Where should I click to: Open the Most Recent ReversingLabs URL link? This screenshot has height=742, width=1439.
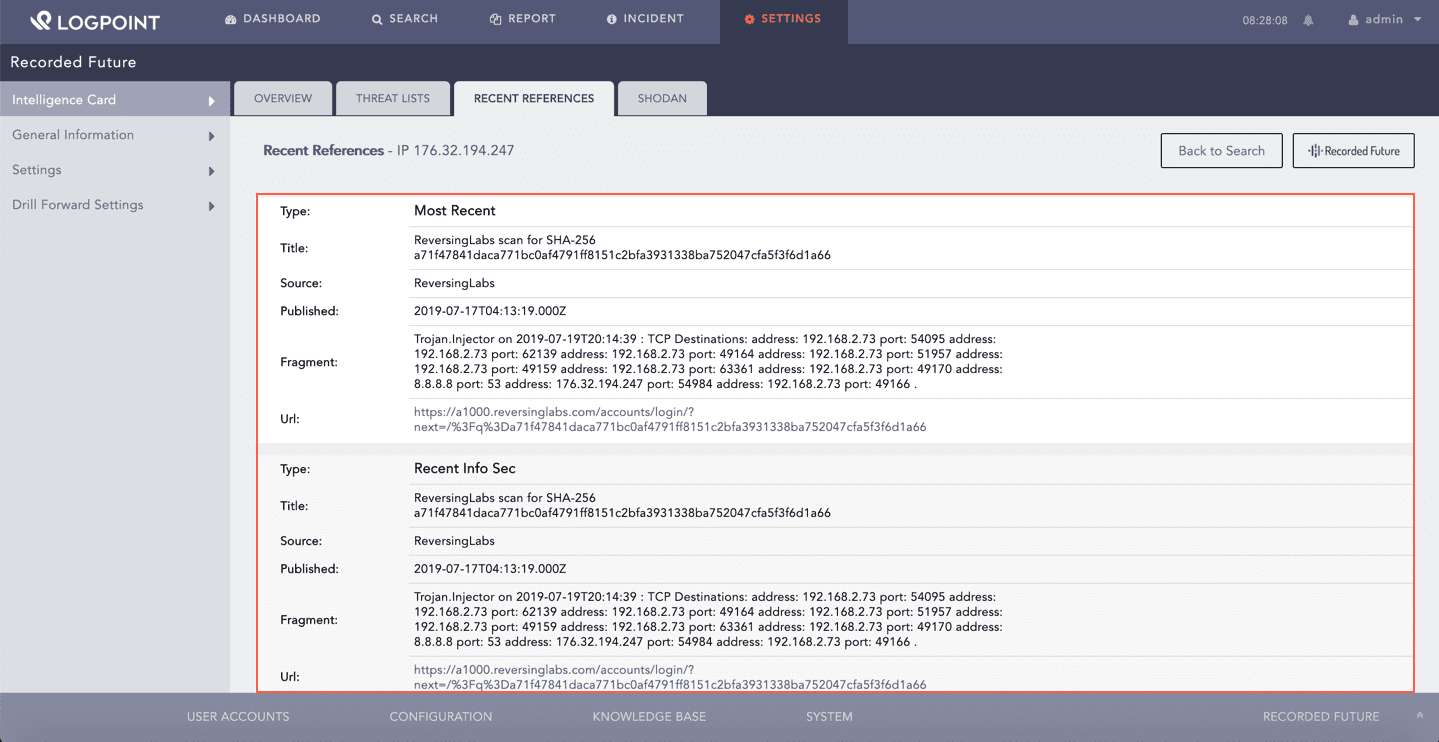tap(669, 419)
